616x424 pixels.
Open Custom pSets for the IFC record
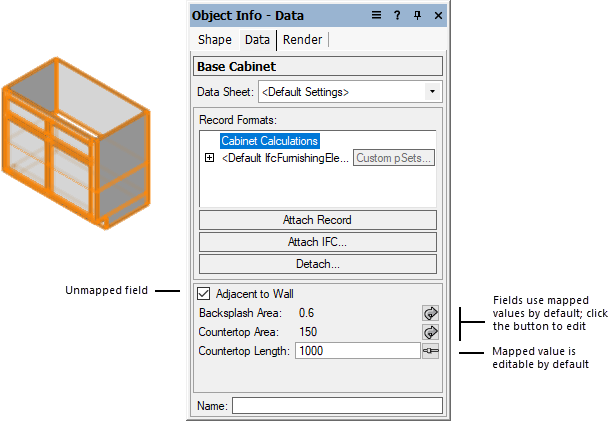click(394, 158)
